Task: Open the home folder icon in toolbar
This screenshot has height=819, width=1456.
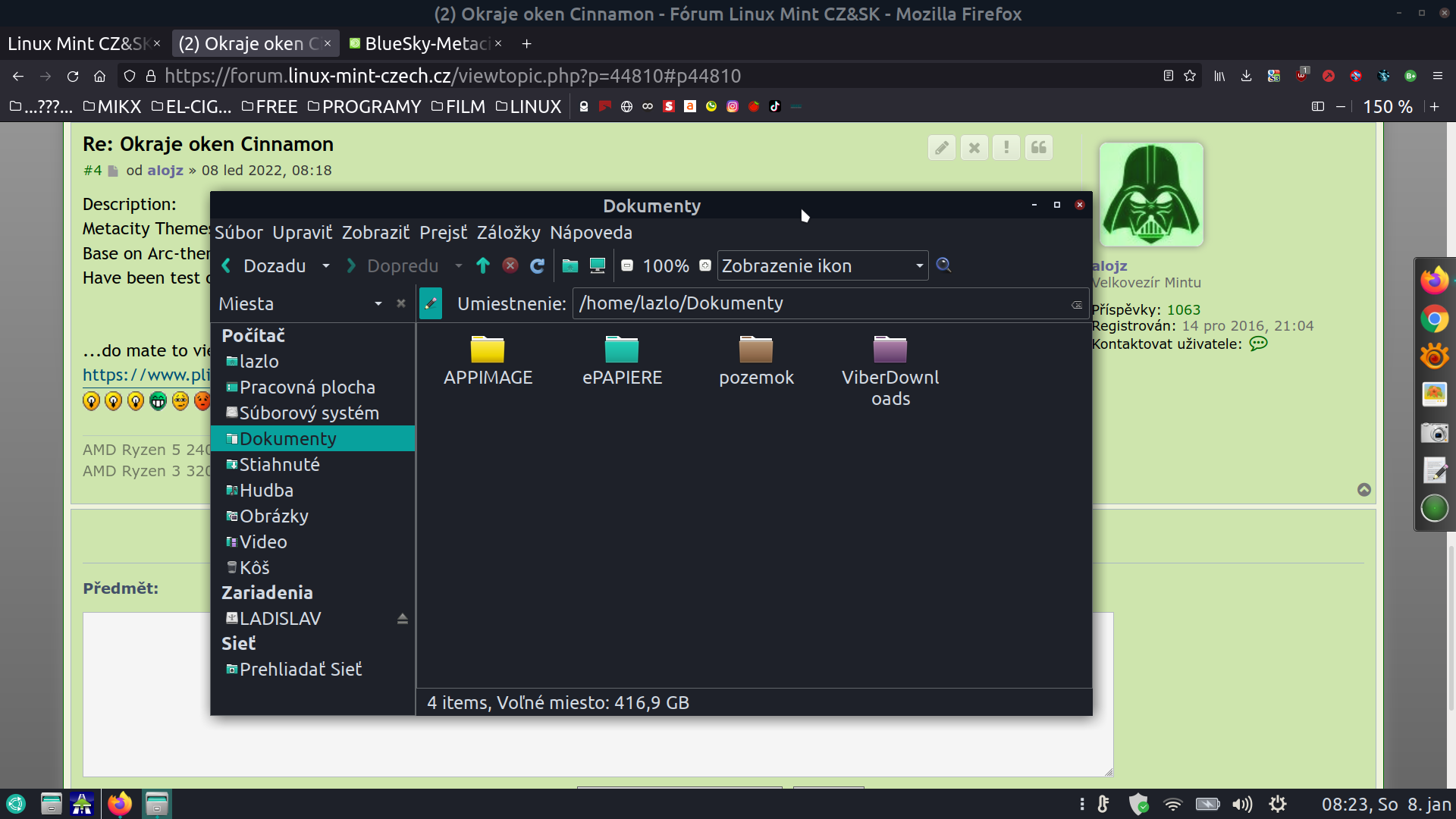Action: coord(570,265)
